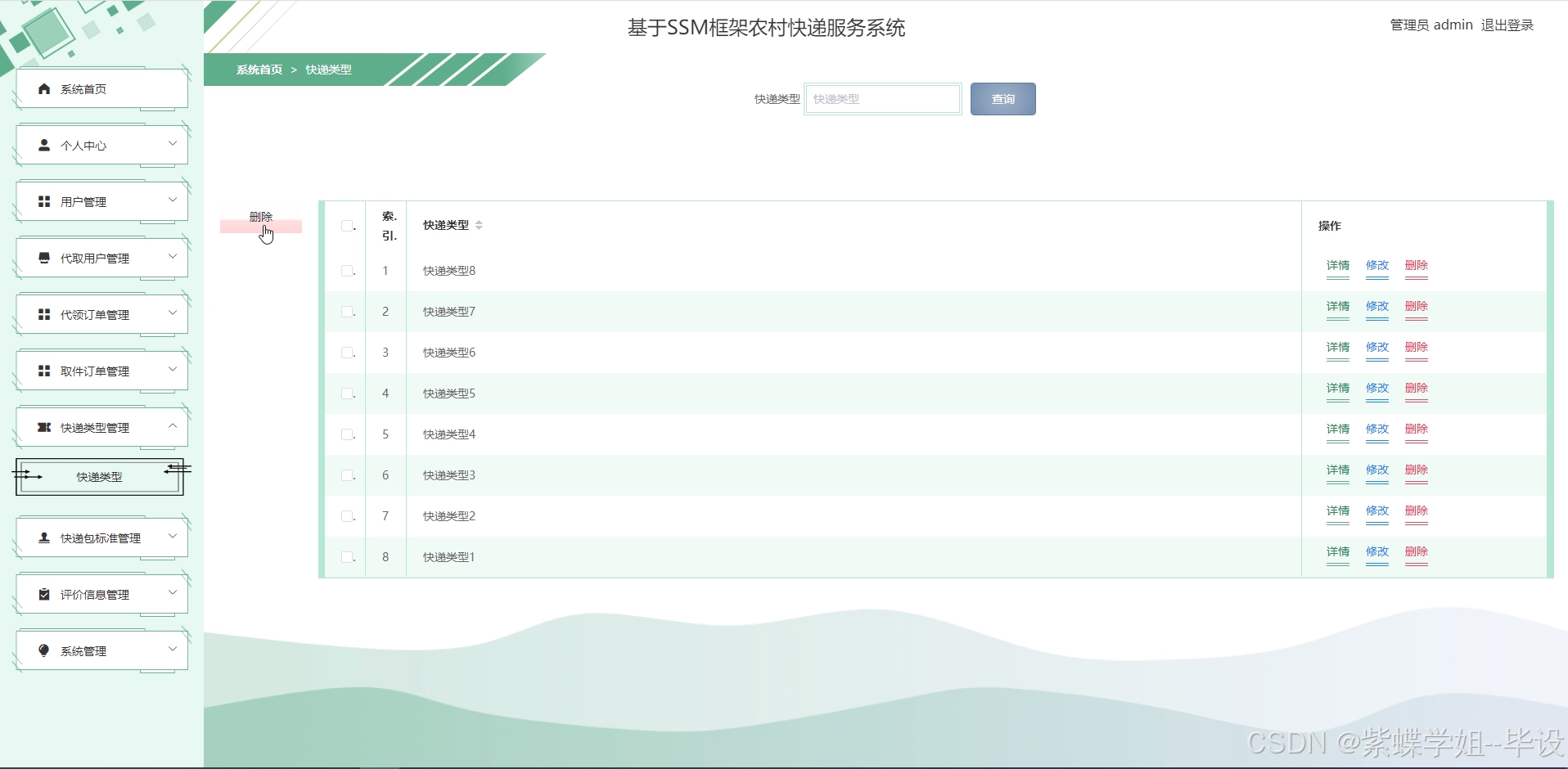Click the grid icon beside 取件订单管理
The width and height of the screenshot is (1568, 769).
tap(44, 371)
